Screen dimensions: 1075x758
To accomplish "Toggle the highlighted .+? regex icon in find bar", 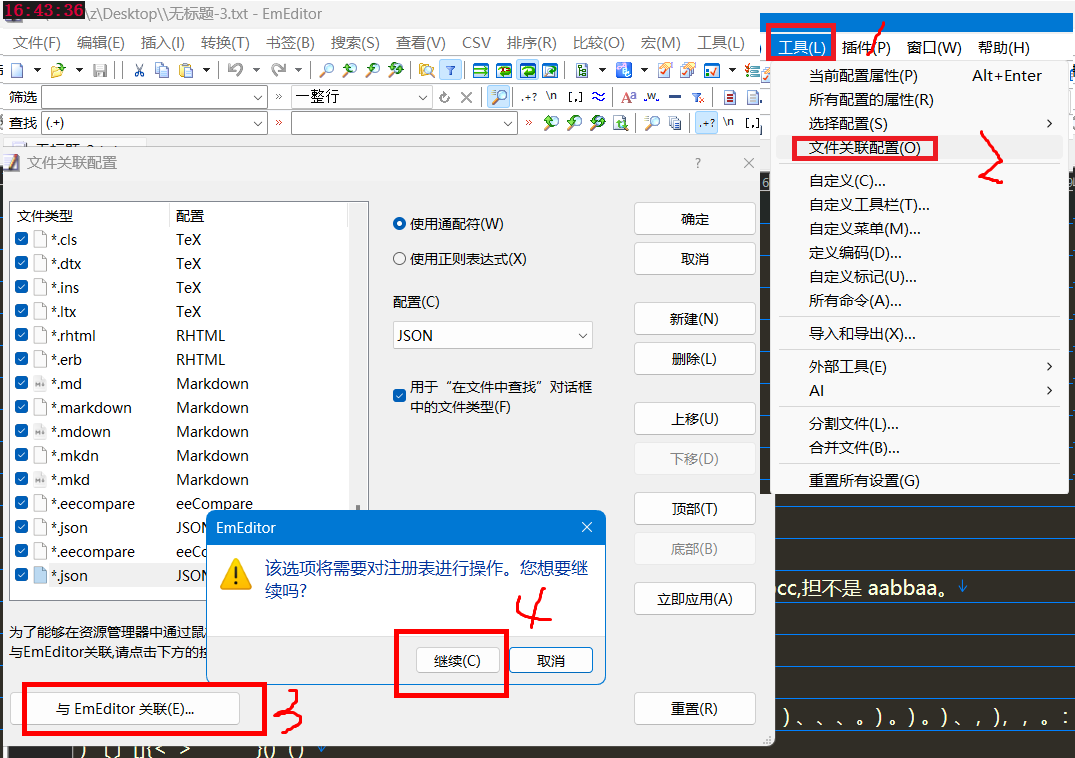I will point(706,123).
